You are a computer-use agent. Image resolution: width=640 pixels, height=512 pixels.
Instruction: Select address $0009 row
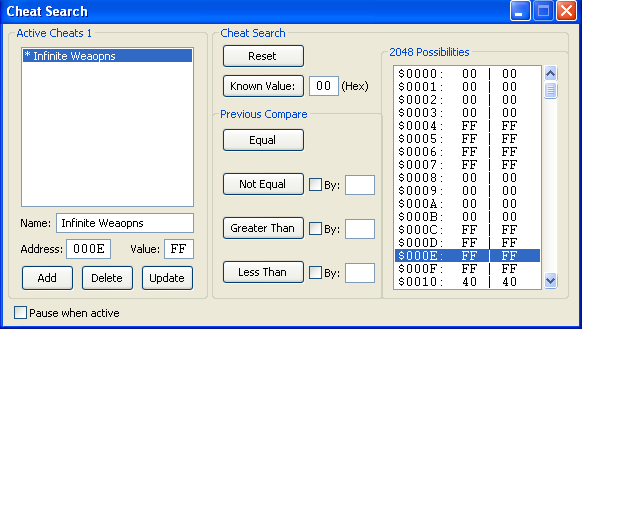tap(467, 191)
